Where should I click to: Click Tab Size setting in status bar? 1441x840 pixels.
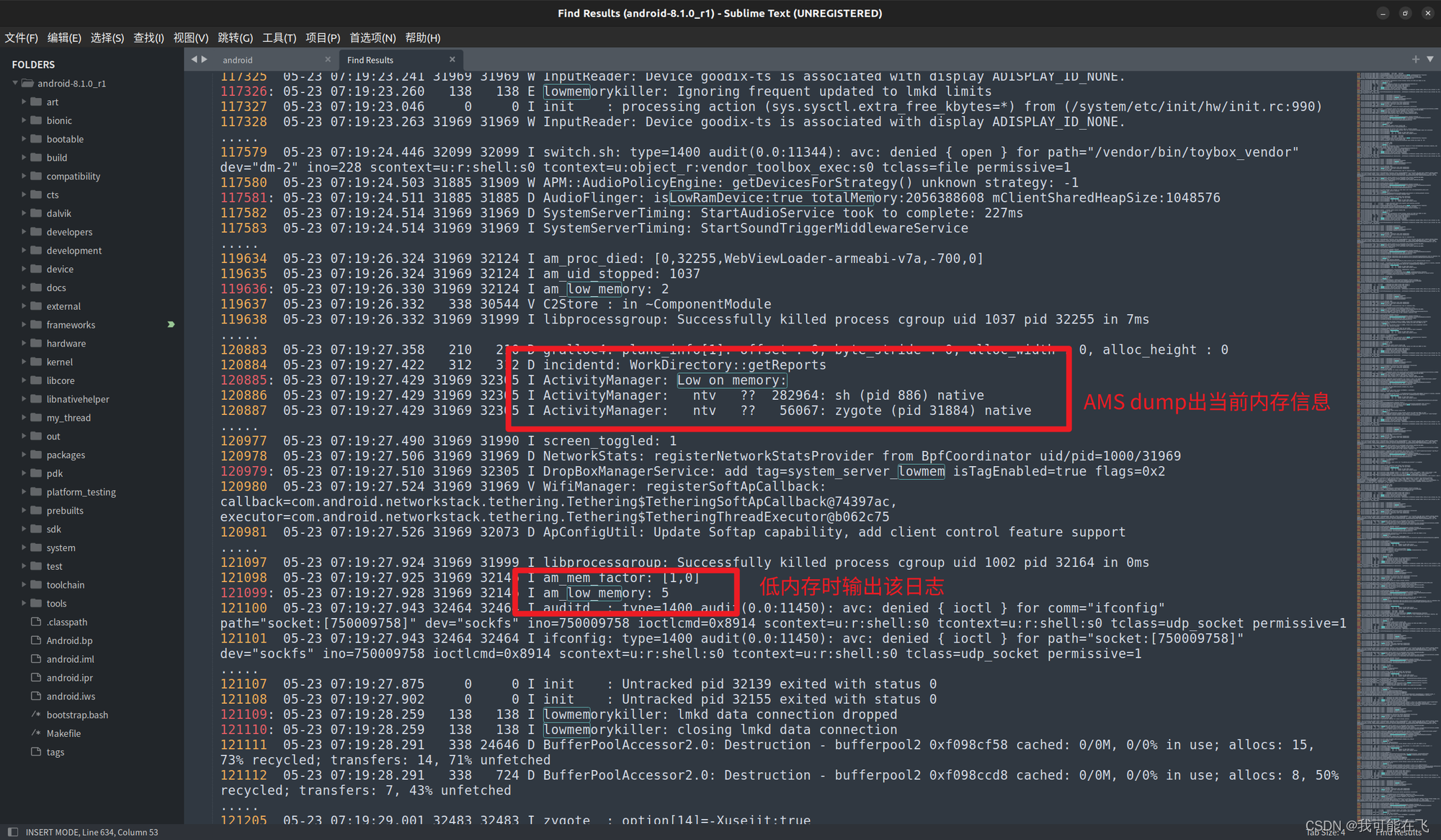(x=1326, y=833)
